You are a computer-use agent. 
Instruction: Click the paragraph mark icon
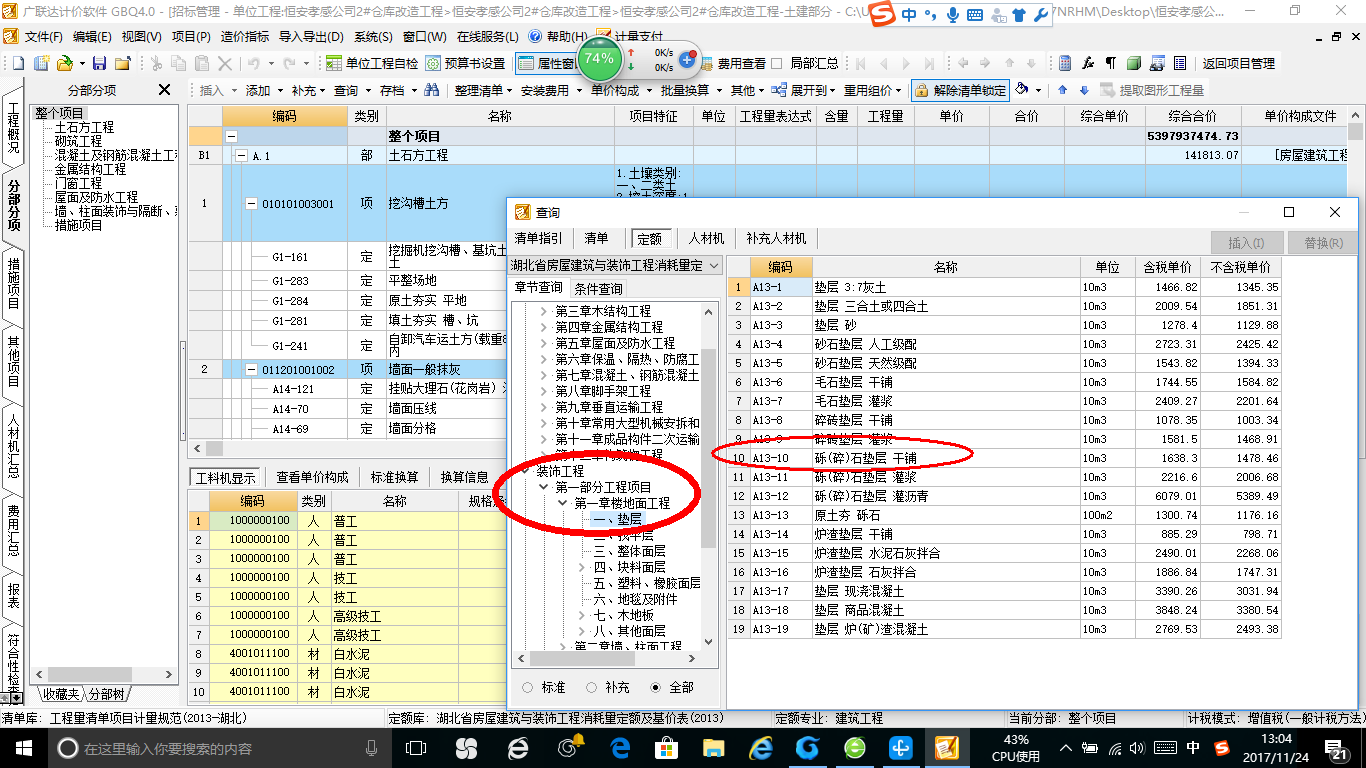click(x=1111, y=63)
